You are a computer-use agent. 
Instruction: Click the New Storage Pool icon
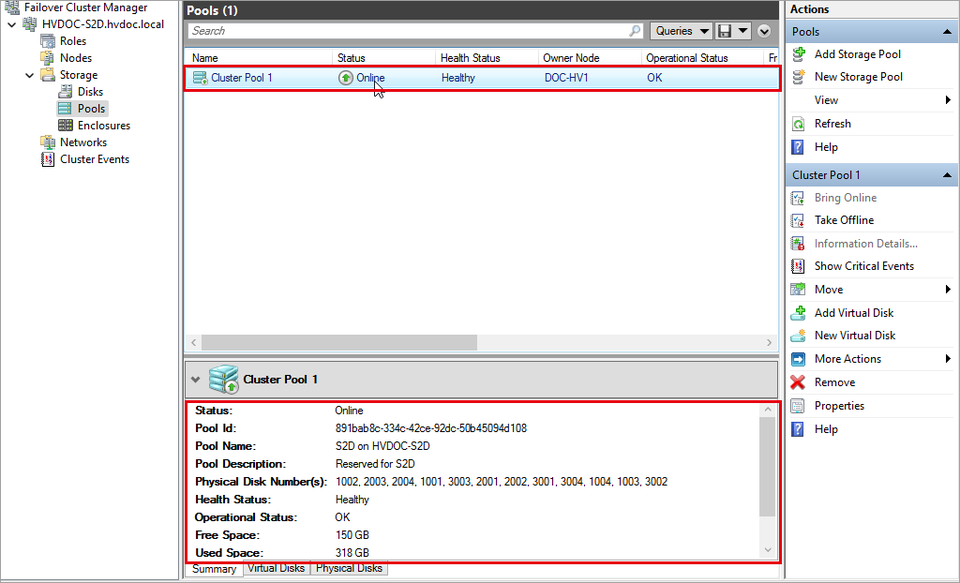click(x=798, y=77)
